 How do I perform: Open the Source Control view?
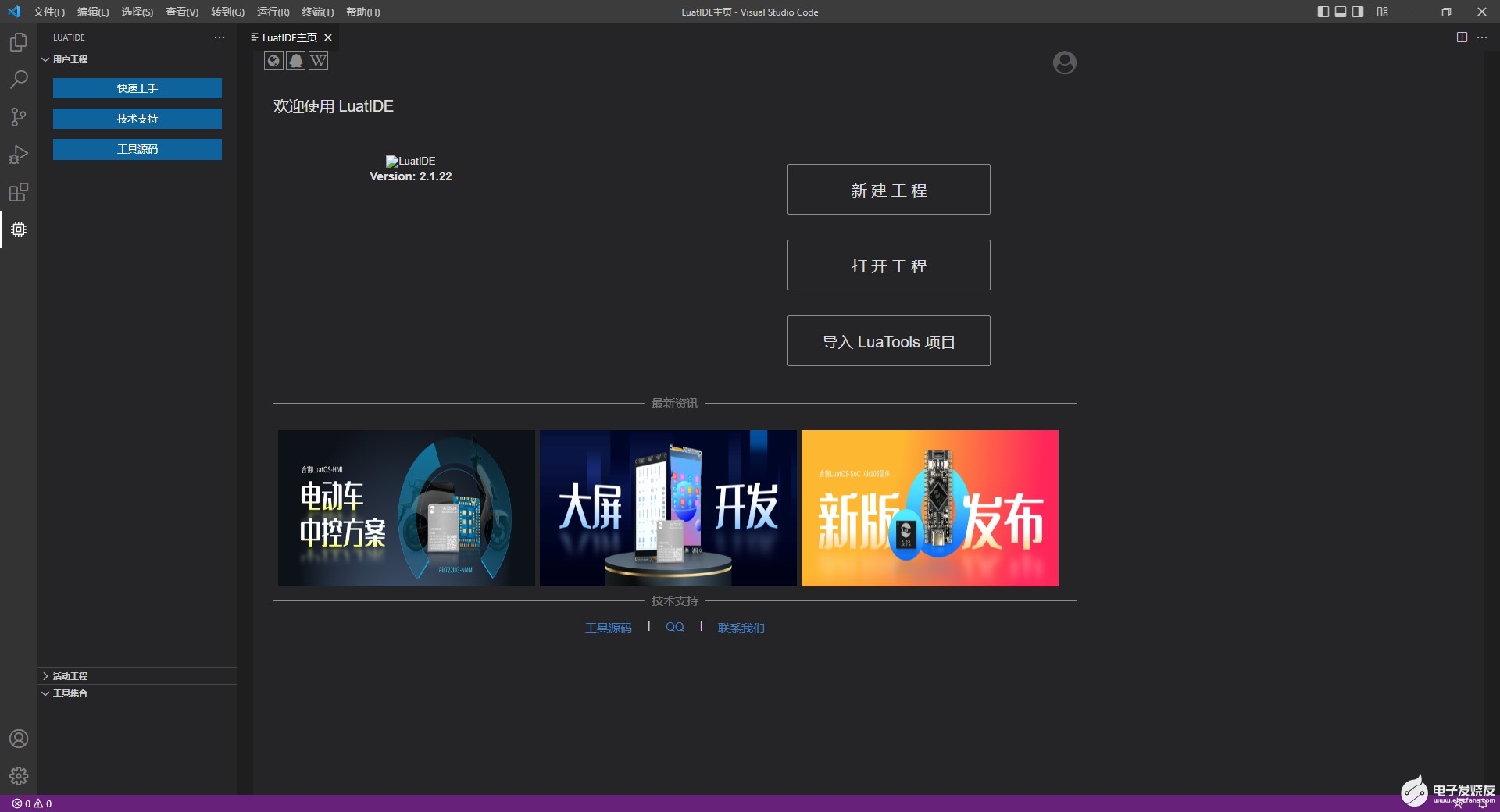click(x=19, y=117)
